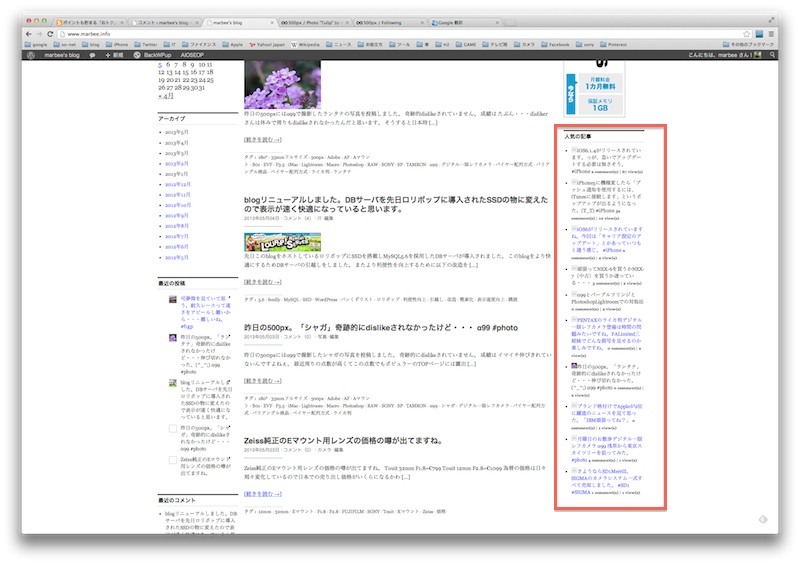
Task: Click 続きを読む under the Zeiss post
Action: [263, 494]
